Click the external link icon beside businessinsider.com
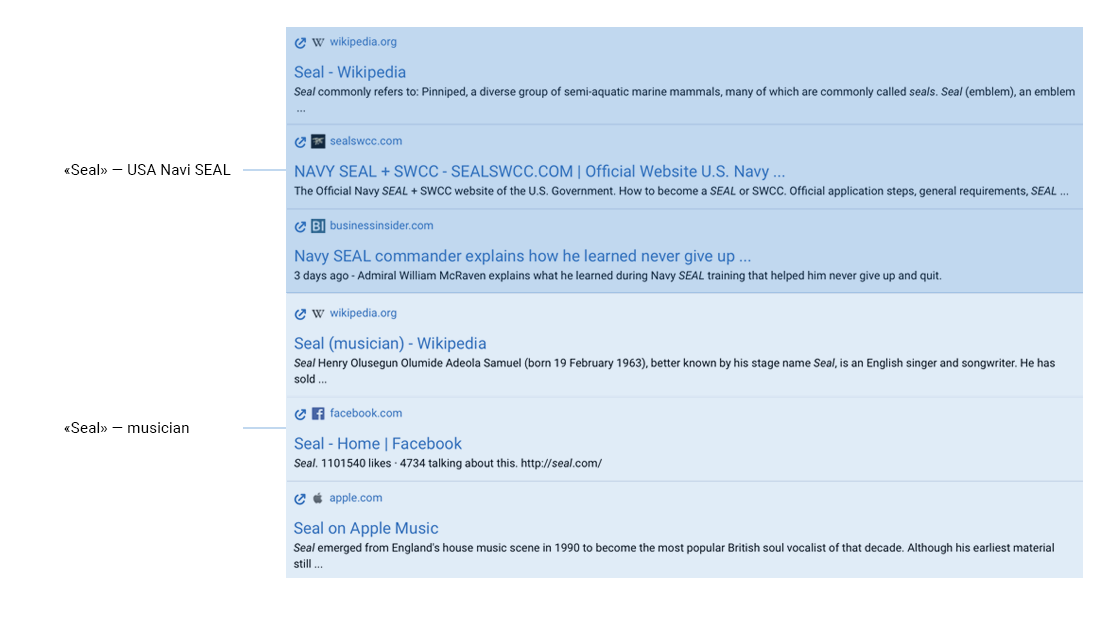The width and height of the screenshot is (1119, 617). (300, 226)
